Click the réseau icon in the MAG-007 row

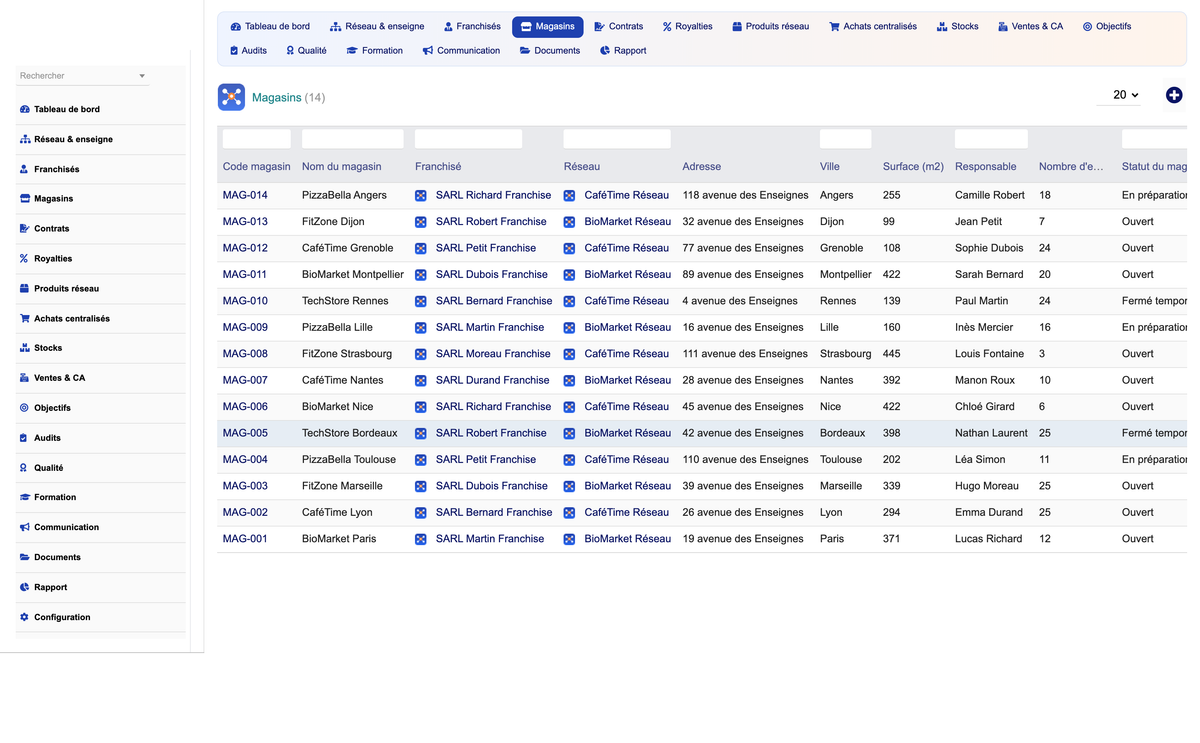tap(569, 381)
